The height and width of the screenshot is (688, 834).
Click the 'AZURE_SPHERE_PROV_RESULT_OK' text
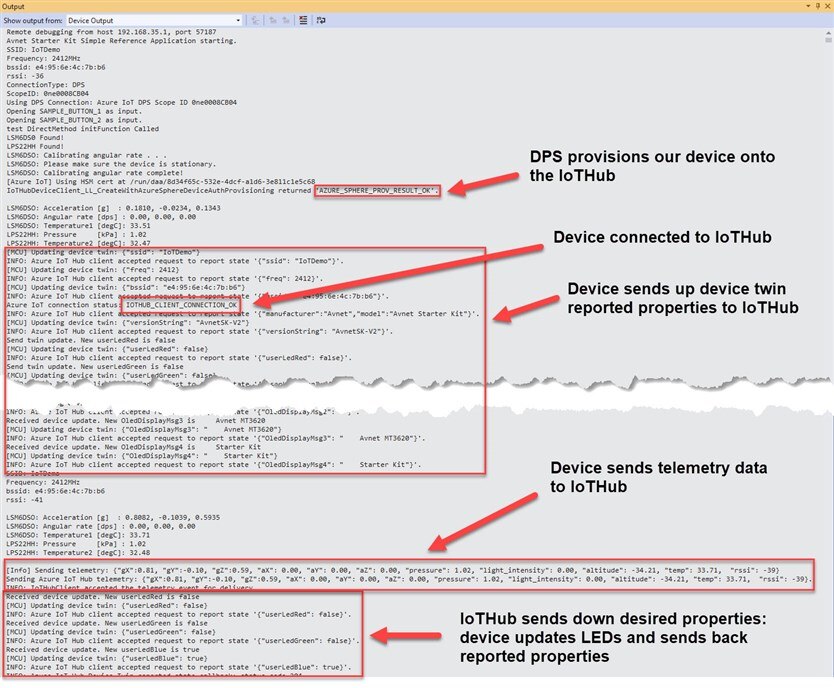(x=377, y=190)
